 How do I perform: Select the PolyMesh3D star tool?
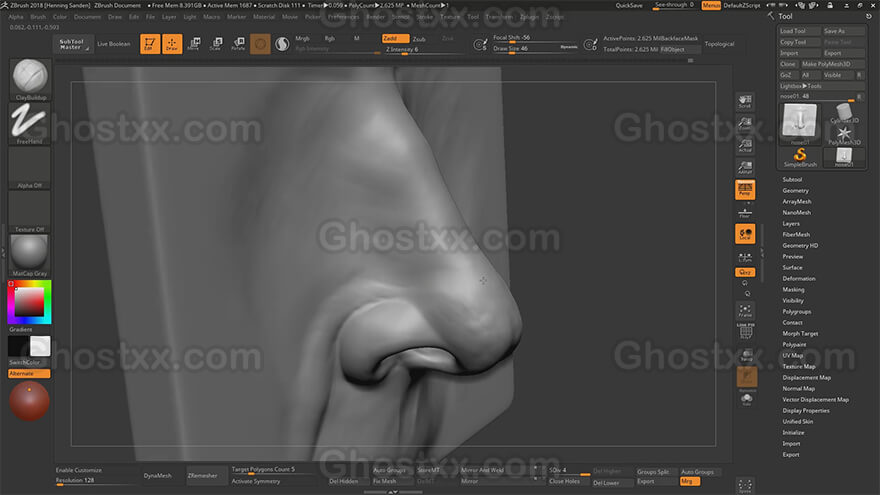click(844, 135)
